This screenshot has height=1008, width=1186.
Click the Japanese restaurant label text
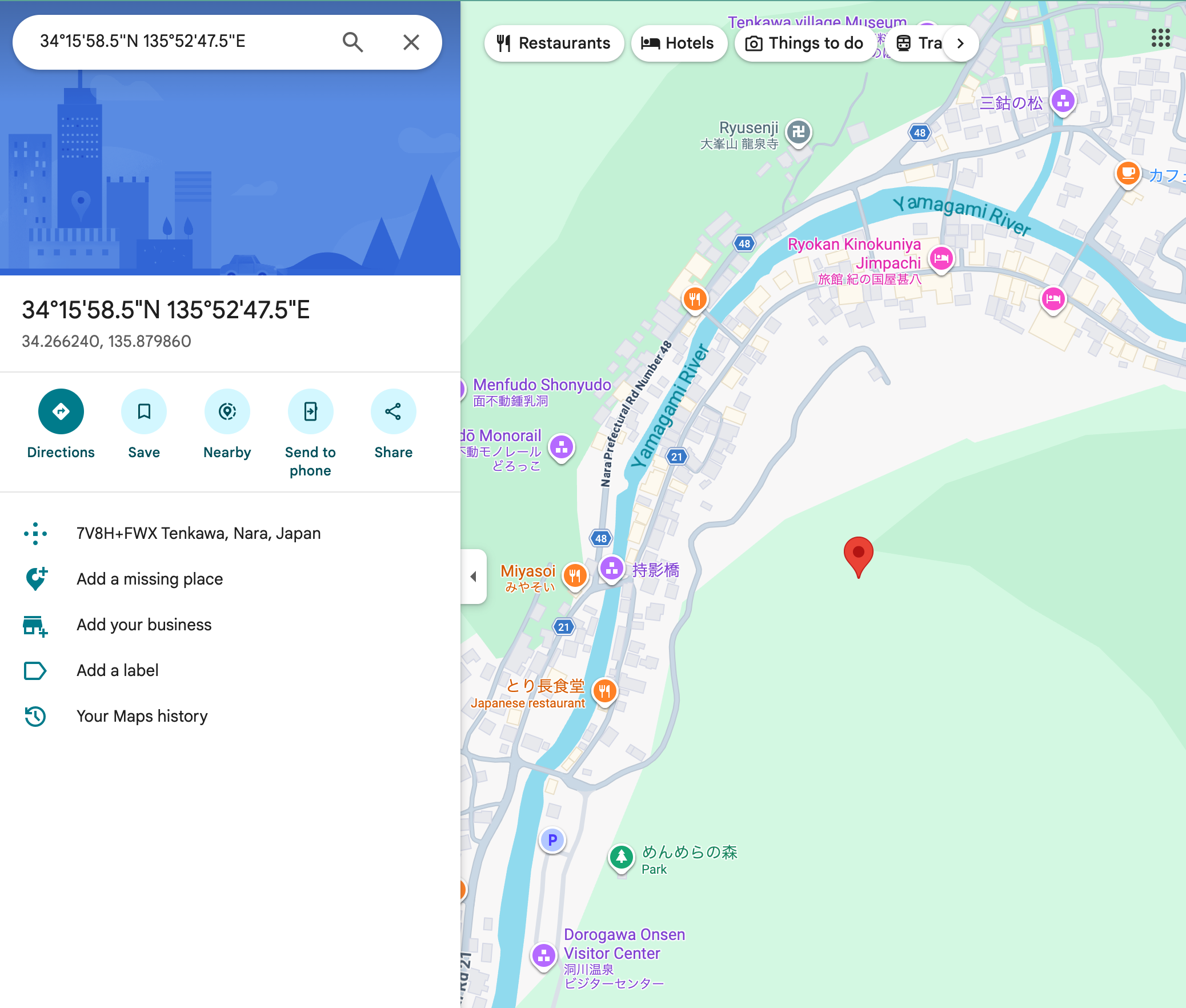[x=528, y=703]
